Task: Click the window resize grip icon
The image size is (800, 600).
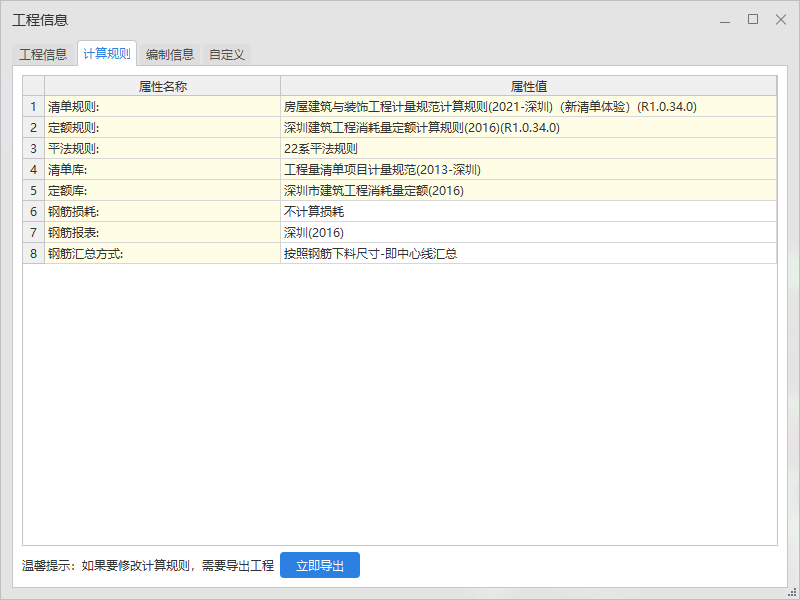Action: coord(792,592)
